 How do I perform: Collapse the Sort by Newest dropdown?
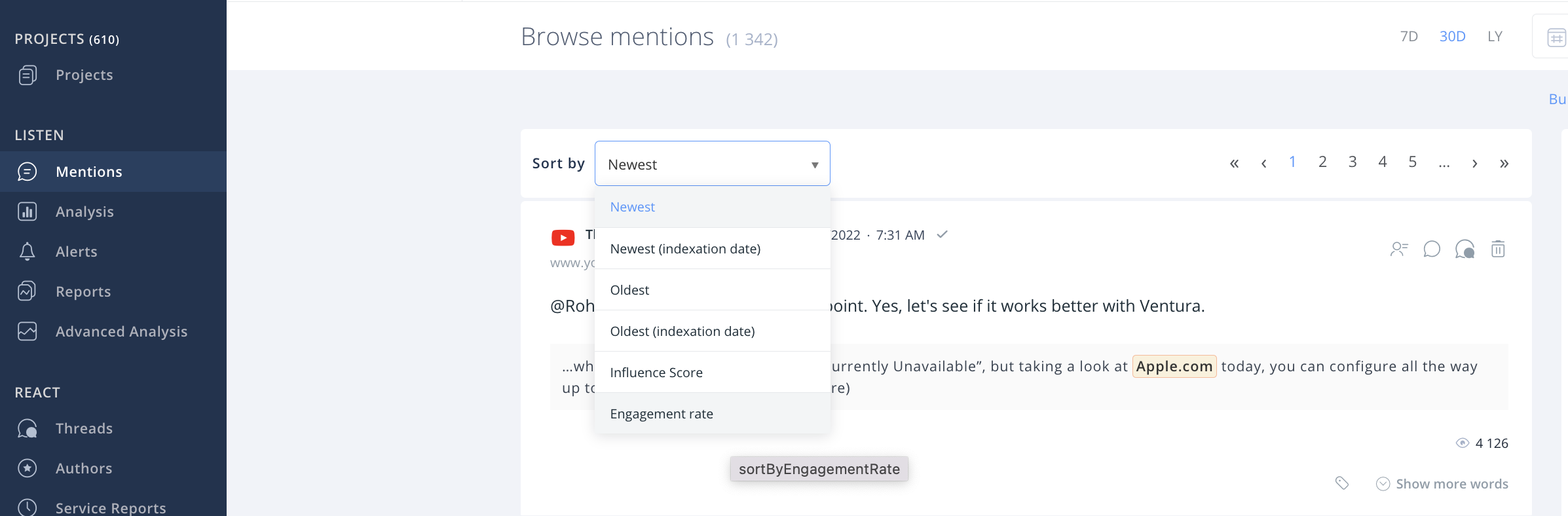(712, 164)
